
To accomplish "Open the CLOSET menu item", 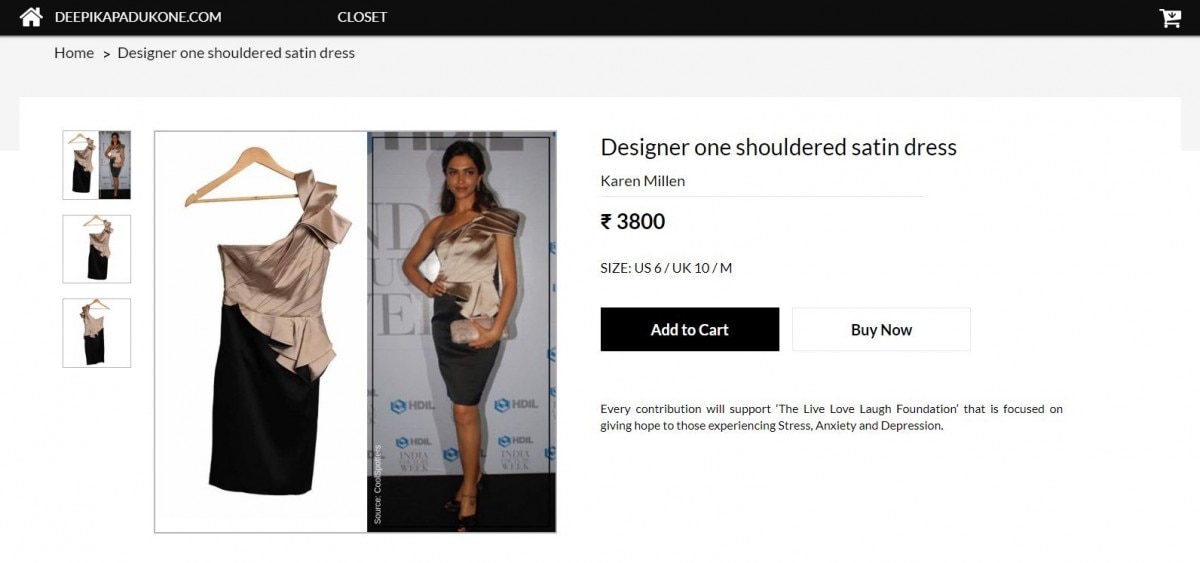I will click(362, 17).
